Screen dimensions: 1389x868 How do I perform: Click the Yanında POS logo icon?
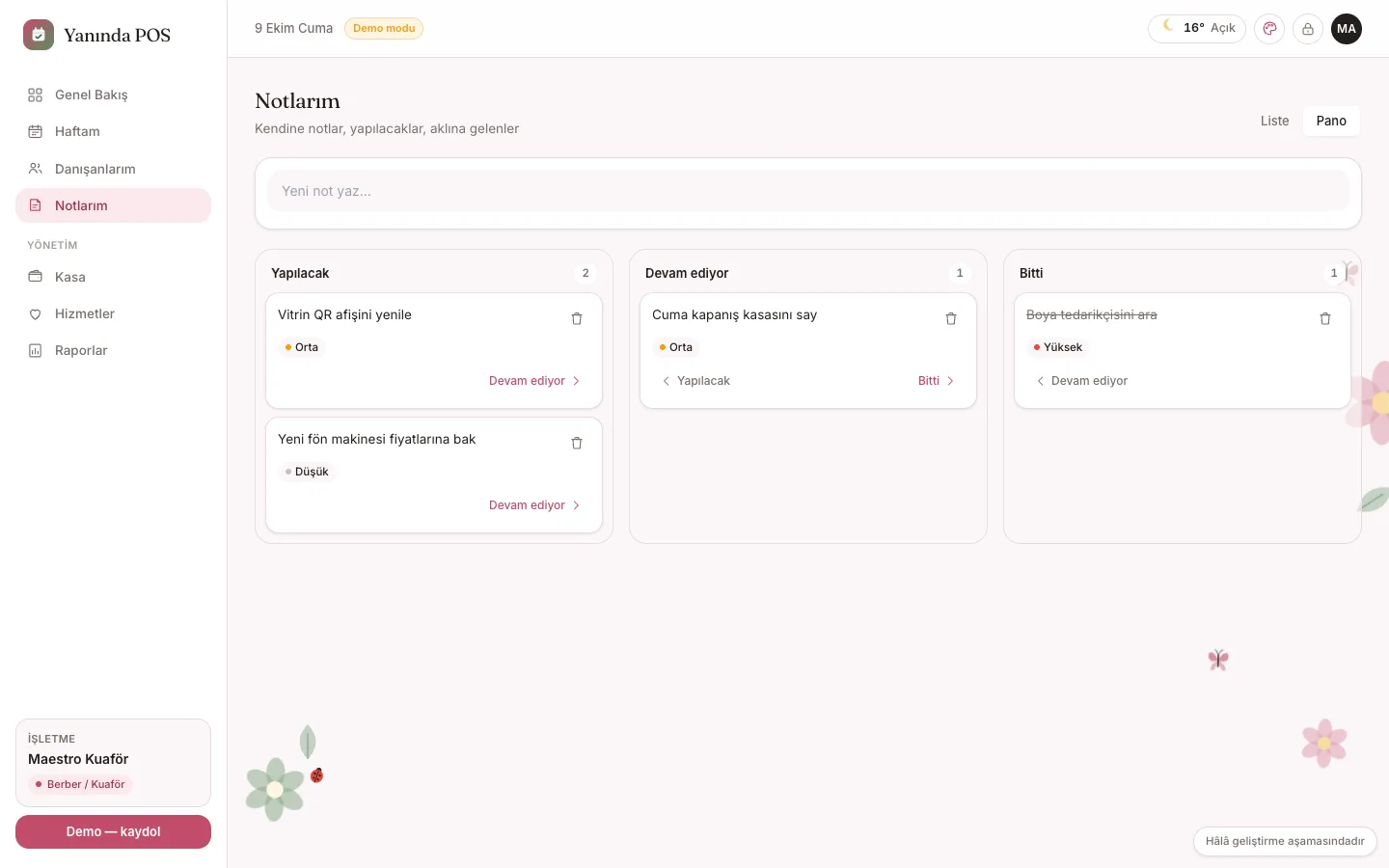39,35
